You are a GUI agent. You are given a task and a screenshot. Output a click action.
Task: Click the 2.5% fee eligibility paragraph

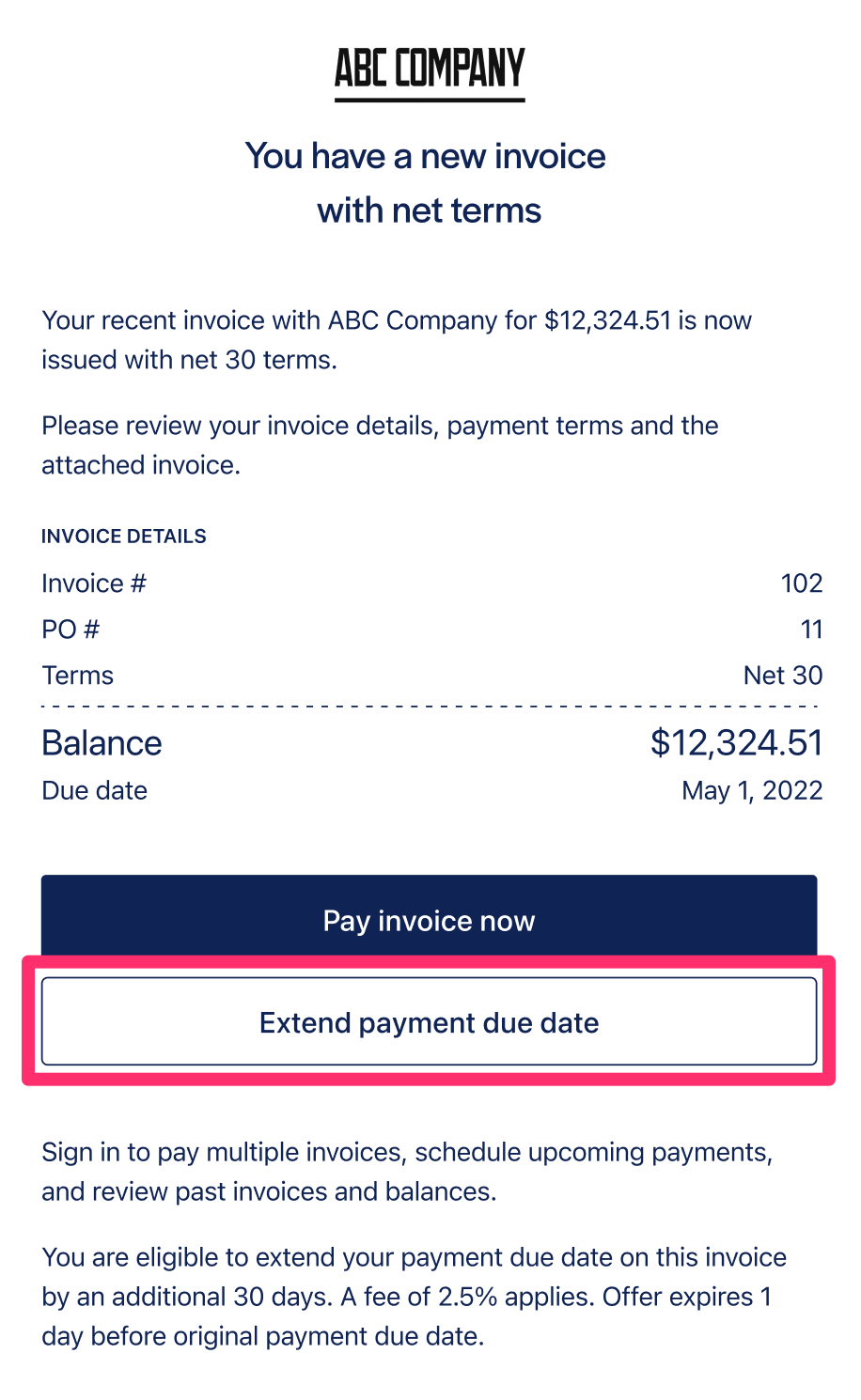(415, 1297)
